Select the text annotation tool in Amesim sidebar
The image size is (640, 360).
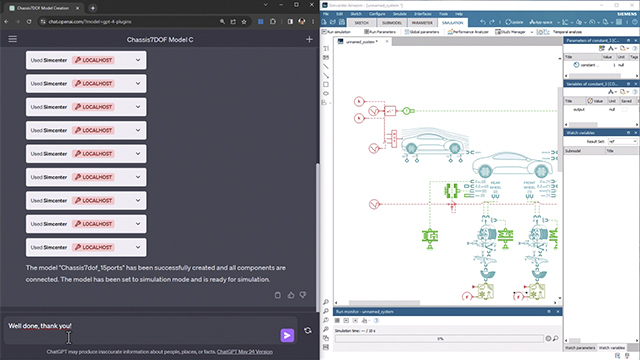pyautogui.click(x=326, y=49)
